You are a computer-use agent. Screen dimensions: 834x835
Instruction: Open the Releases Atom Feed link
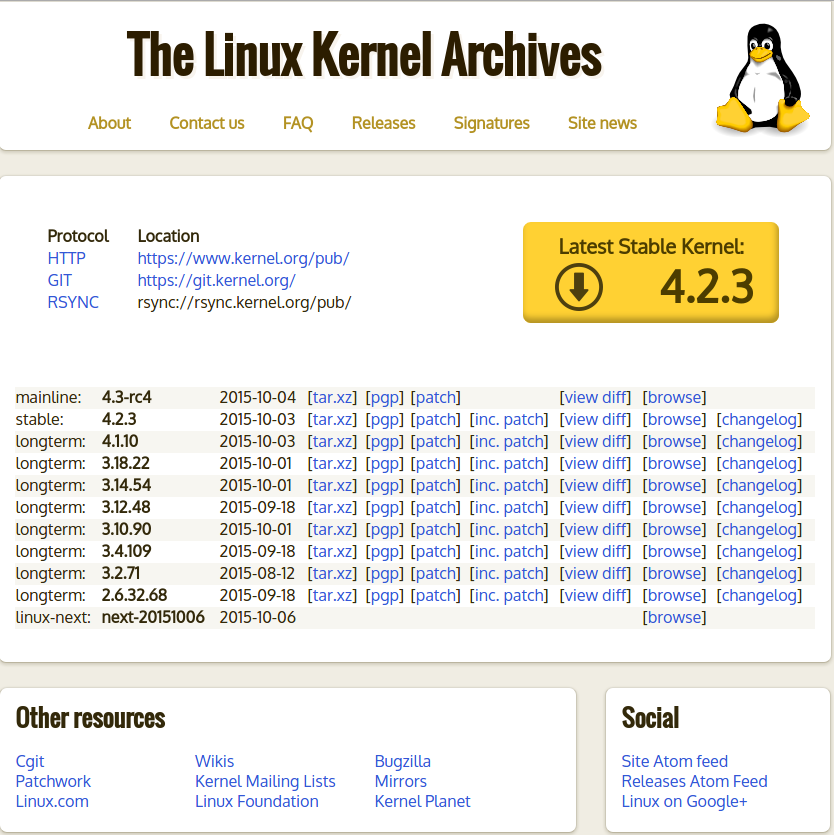[x=694, y=781]
